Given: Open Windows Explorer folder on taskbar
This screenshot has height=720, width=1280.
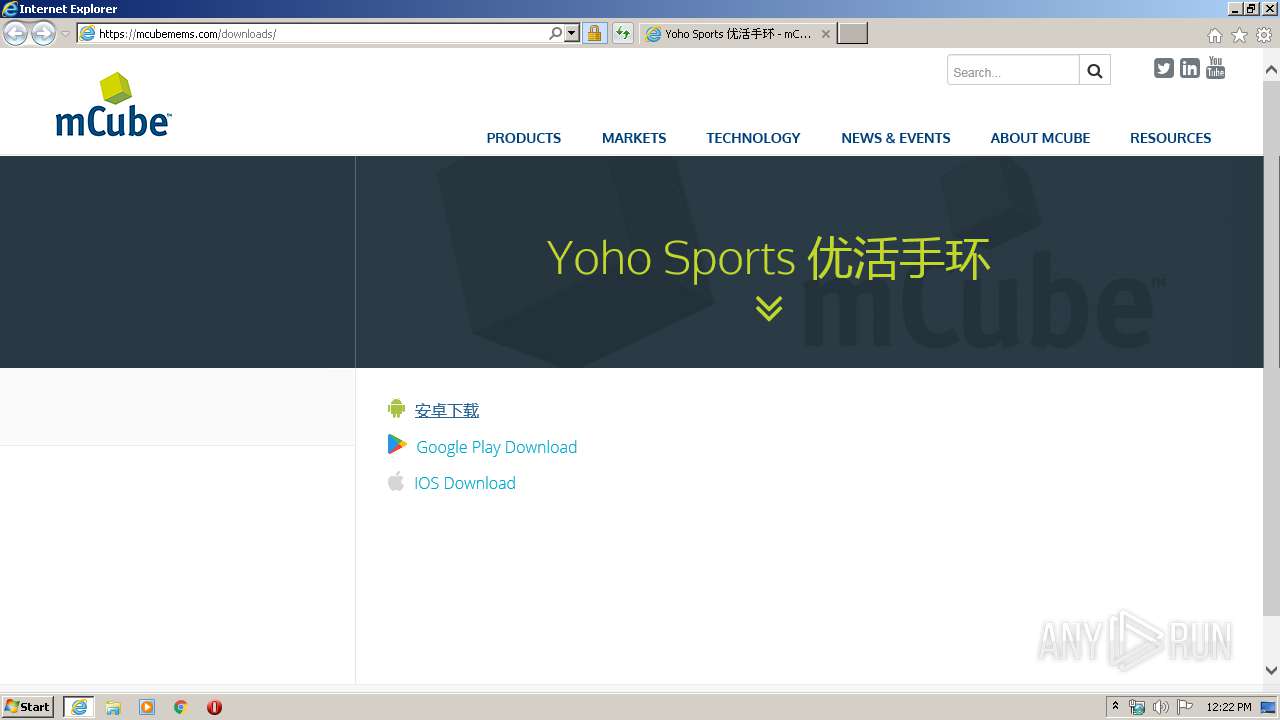Looking at the screenshot, I should [113, 707].
